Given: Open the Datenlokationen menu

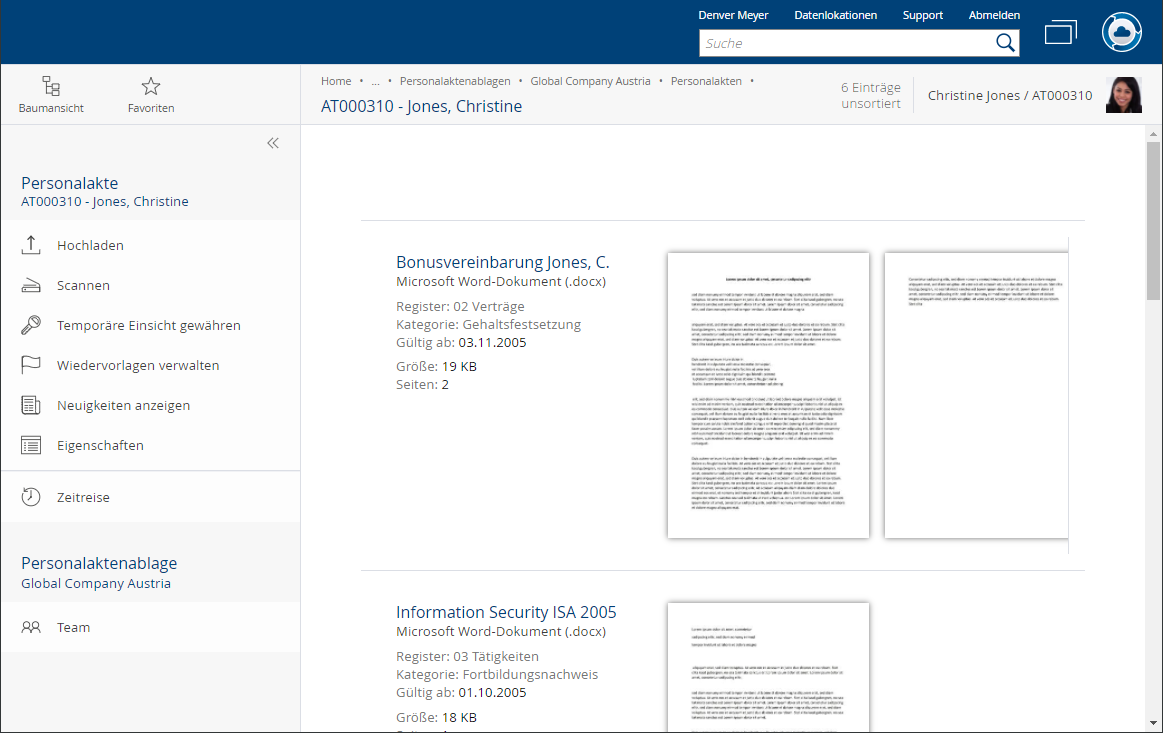Looking at the screenshot, I should [x=835, y=15].
